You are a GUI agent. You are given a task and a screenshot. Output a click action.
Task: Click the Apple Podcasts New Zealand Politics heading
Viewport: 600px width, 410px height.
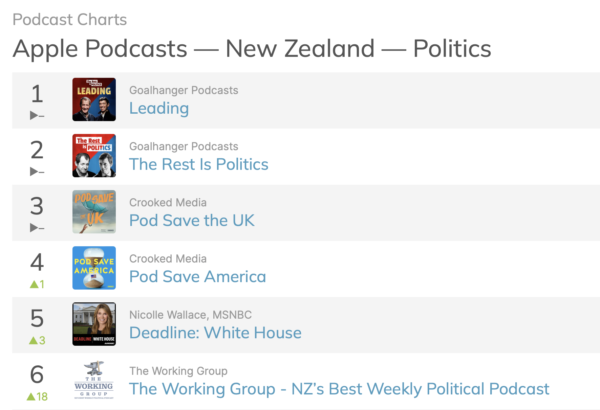click(251, 48)
